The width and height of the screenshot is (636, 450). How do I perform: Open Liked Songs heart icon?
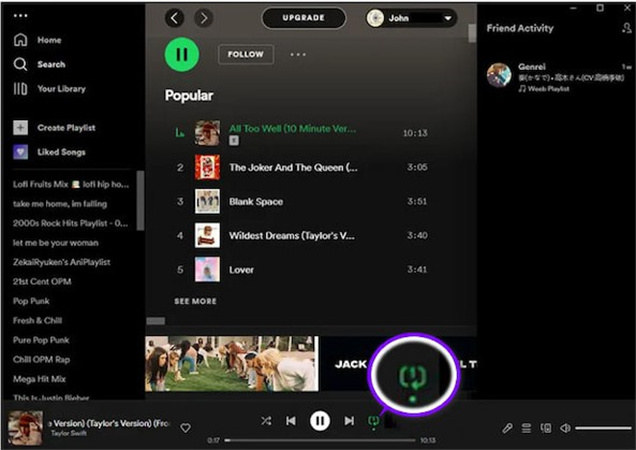tap(21, 152)
